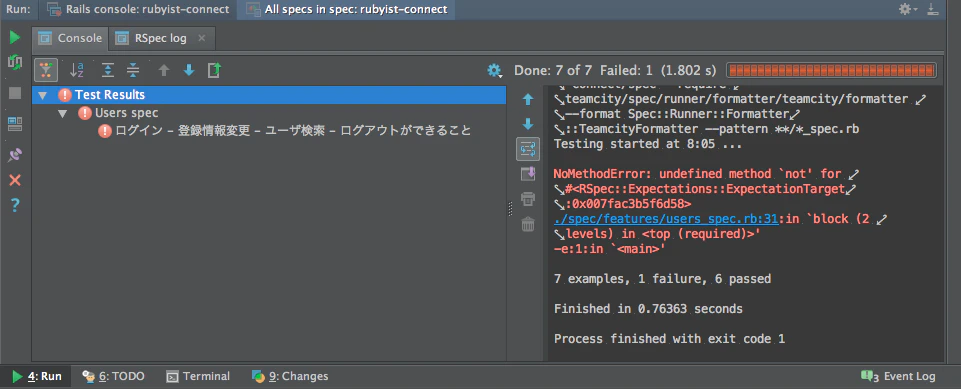Click the console Down the Stack Trace arrow

[x=528, y=124]
